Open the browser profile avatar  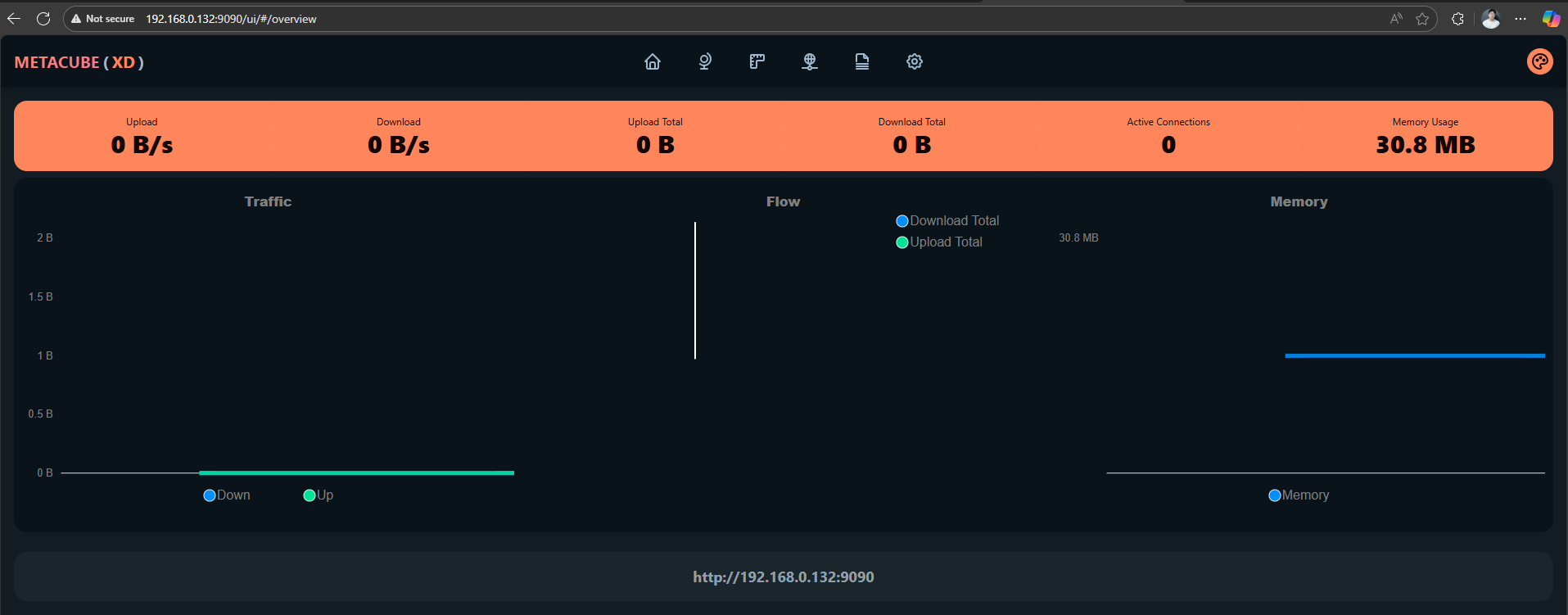[1491, 19]
